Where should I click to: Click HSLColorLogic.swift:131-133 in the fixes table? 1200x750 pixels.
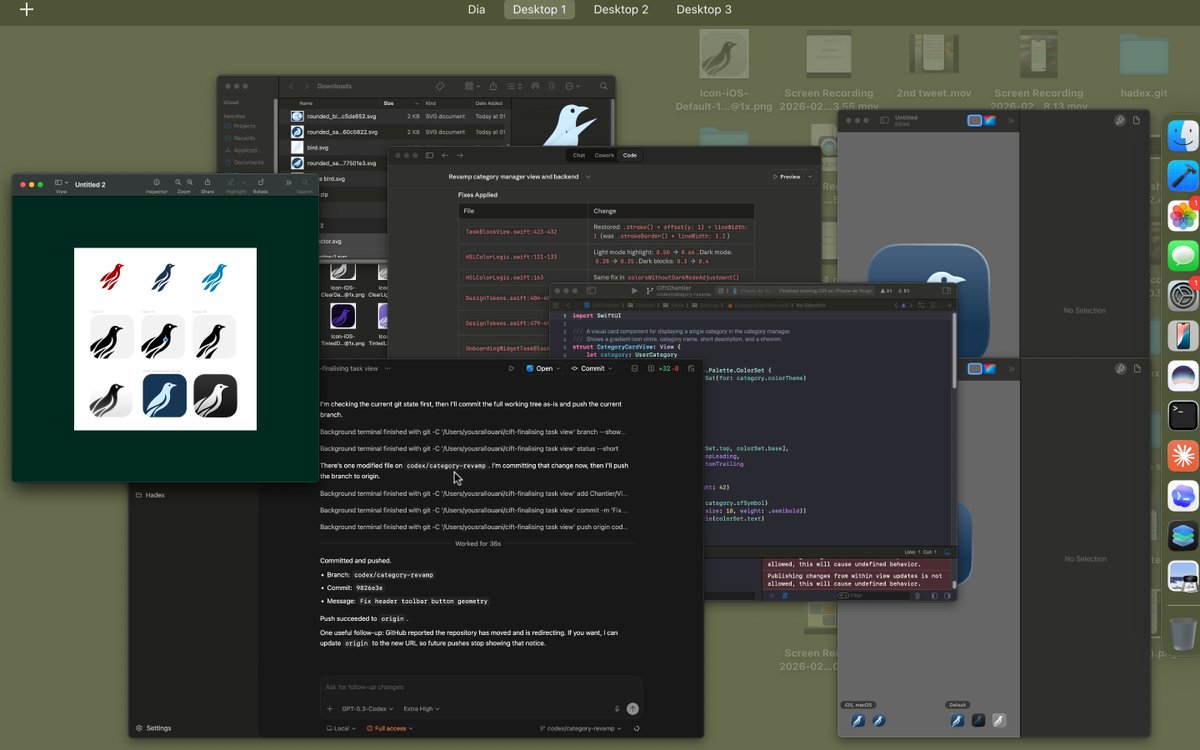pyautogui.click(x=510, y=257)
